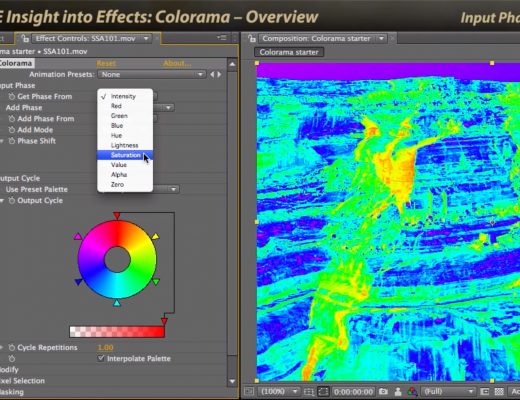This screenshot has width=520, height=400.
Task: Toggle the Add Phase From stopwatch
Action: tap(12, 119)
